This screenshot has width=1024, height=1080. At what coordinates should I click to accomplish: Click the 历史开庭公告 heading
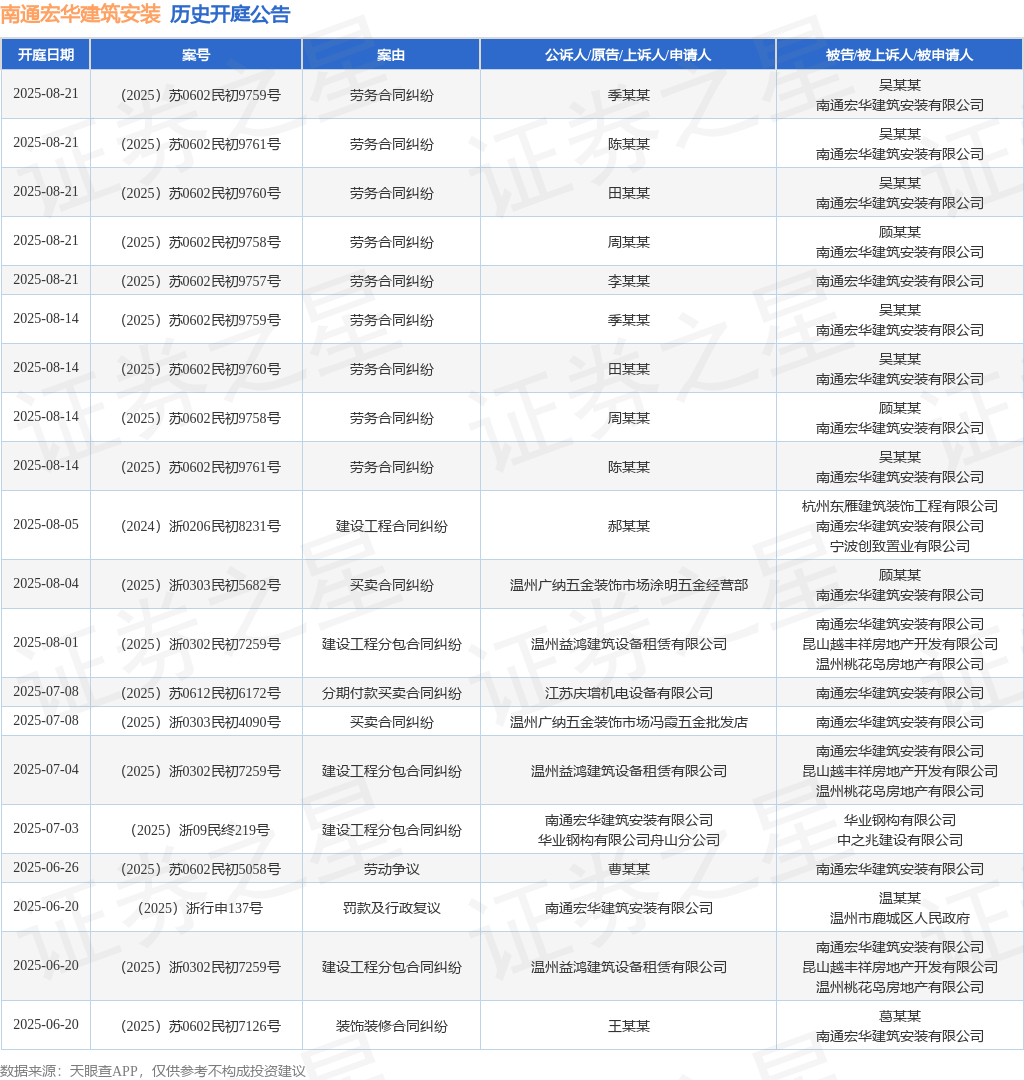click(230, 14)
